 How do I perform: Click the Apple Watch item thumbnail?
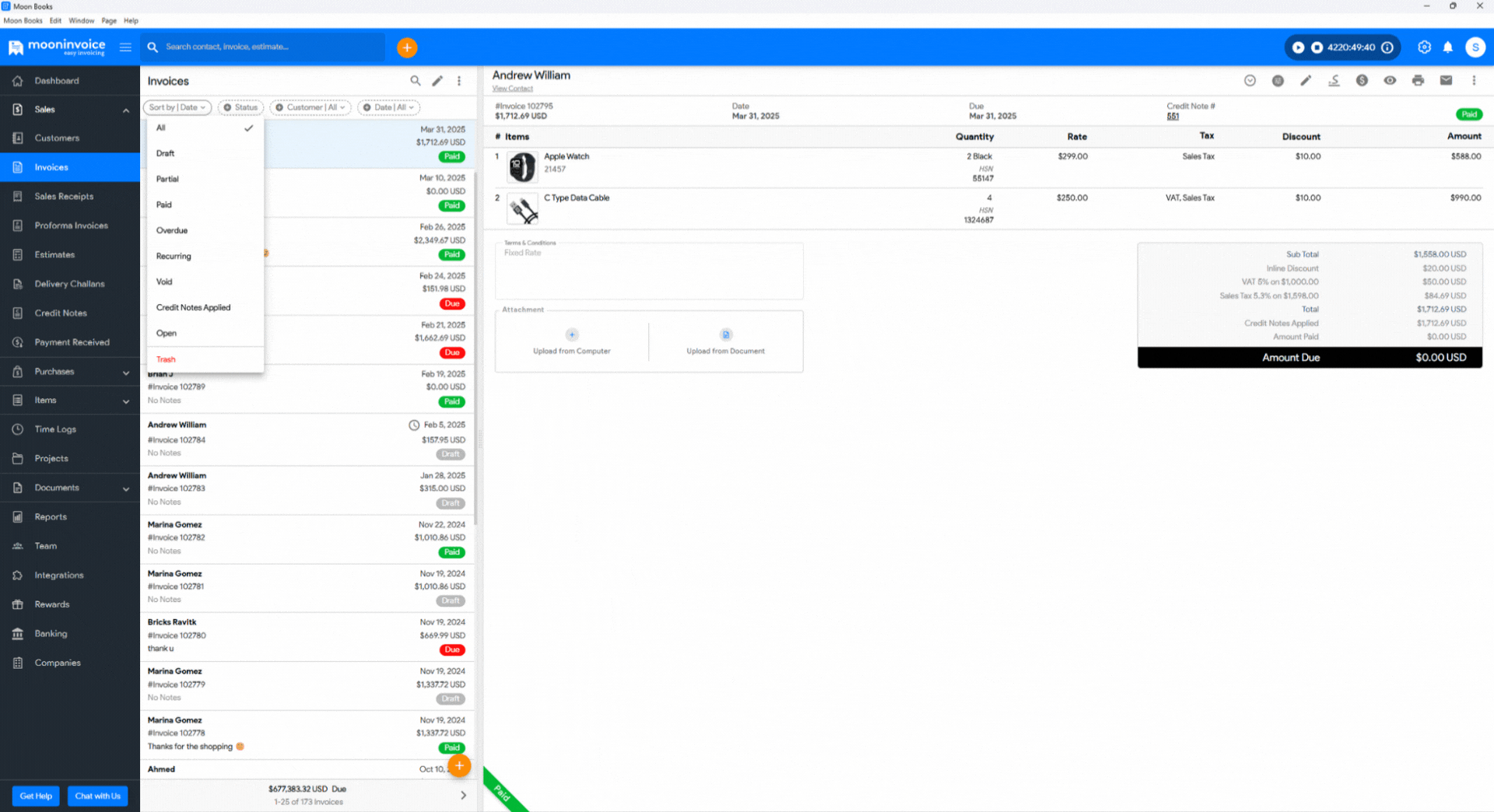[522, 167]
